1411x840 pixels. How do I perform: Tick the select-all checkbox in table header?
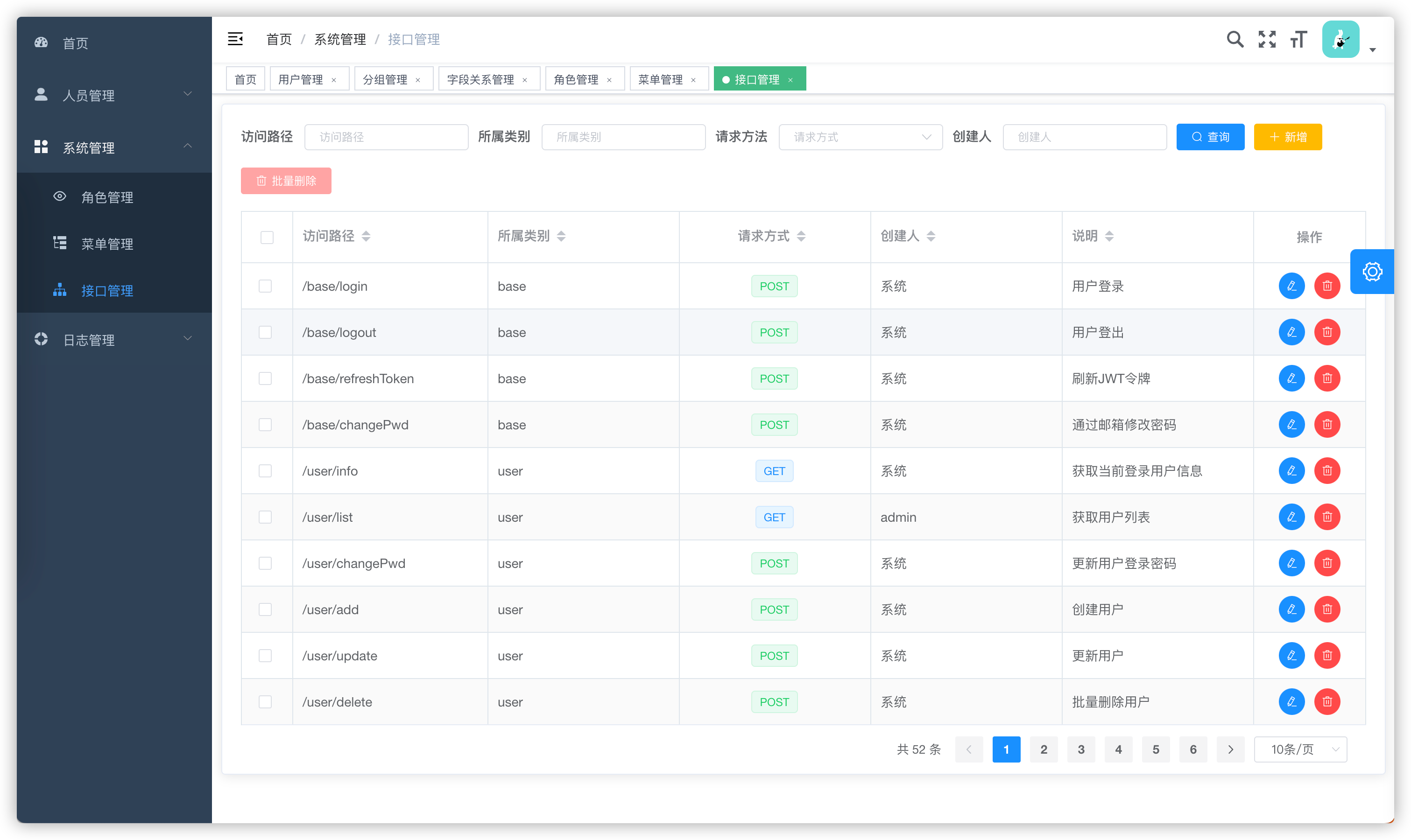267,237
